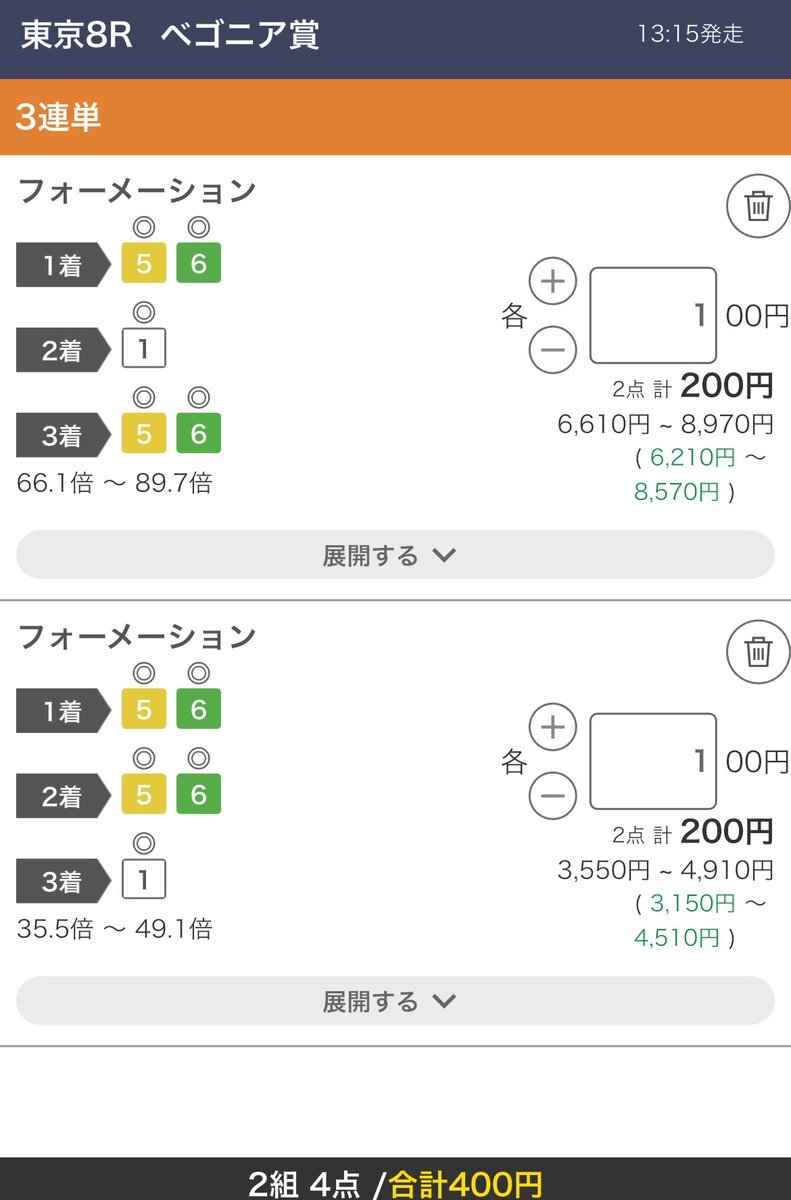The width and height of the screenshot is (791, 1200).
Task: Delete the second formation bet with trash icon
Action: pos(758,652)
